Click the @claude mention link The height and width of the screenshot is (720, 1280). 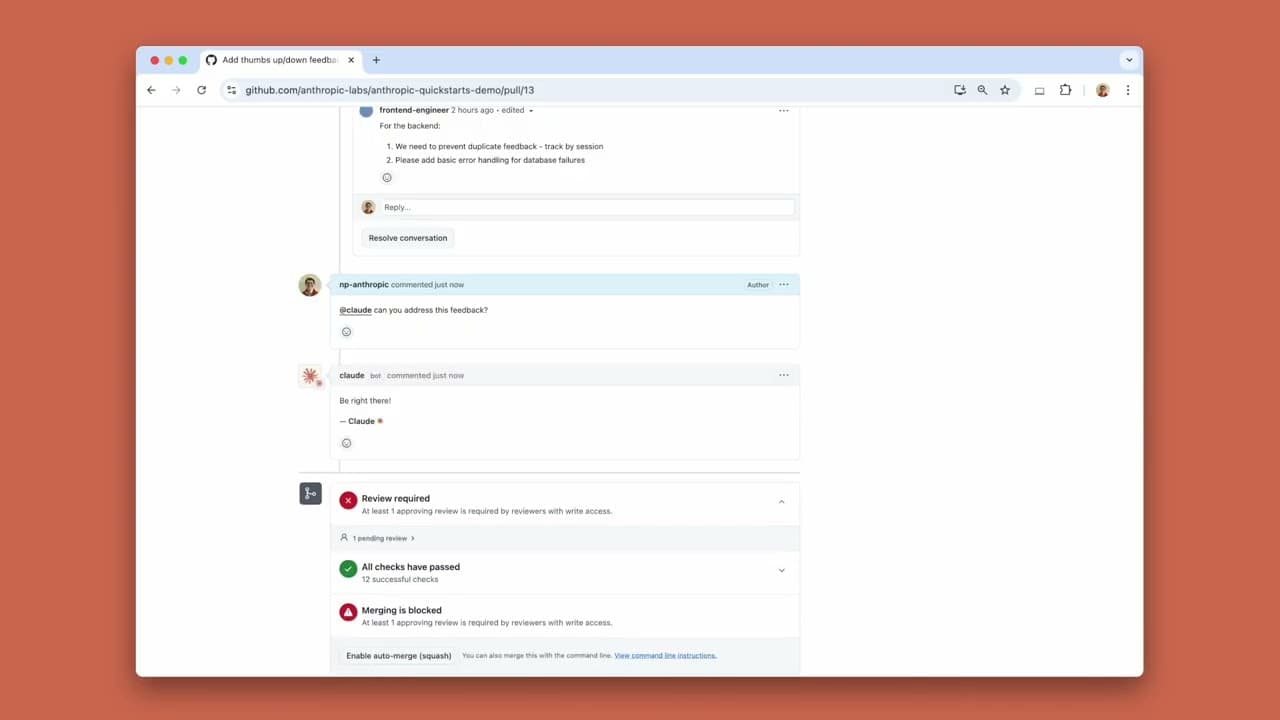[355, 310]
